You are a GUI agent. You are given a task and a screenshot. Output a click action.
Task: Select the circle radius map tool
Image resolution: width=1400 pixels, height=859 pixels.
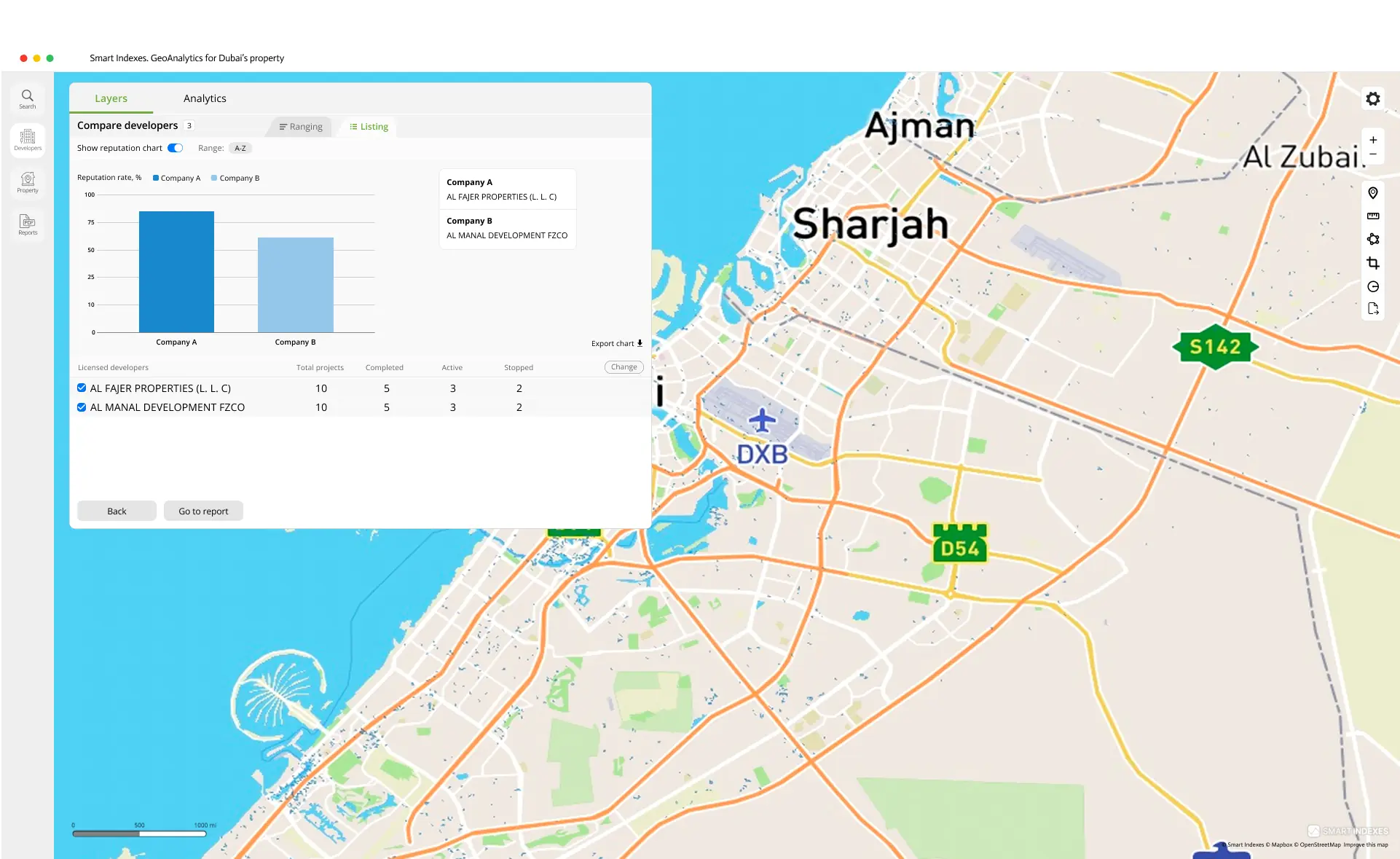(x=1372, y=286)
